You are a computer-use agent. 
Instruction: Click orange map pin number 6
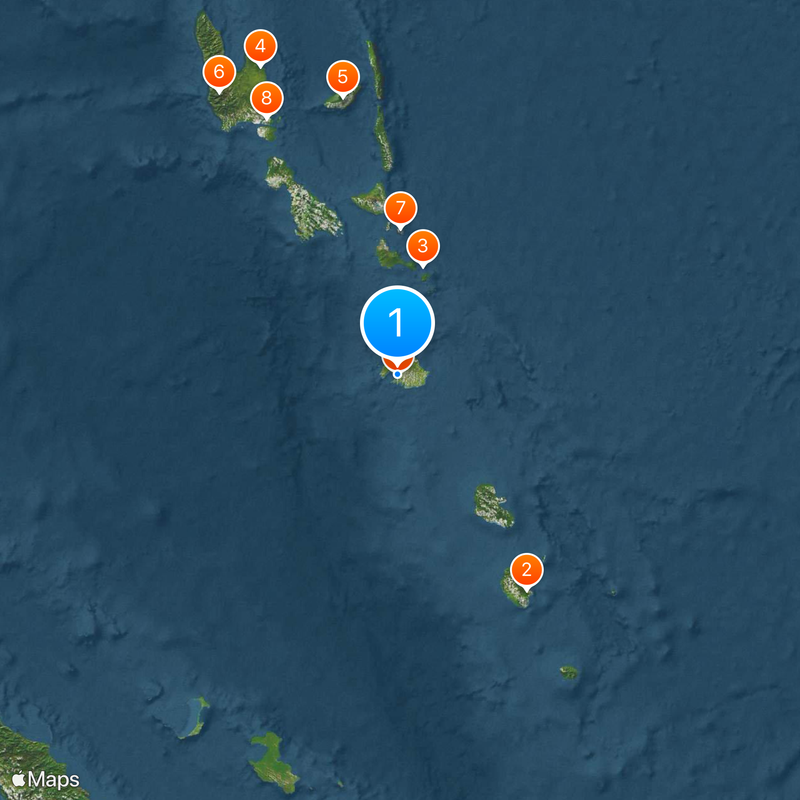coord(219,72)
